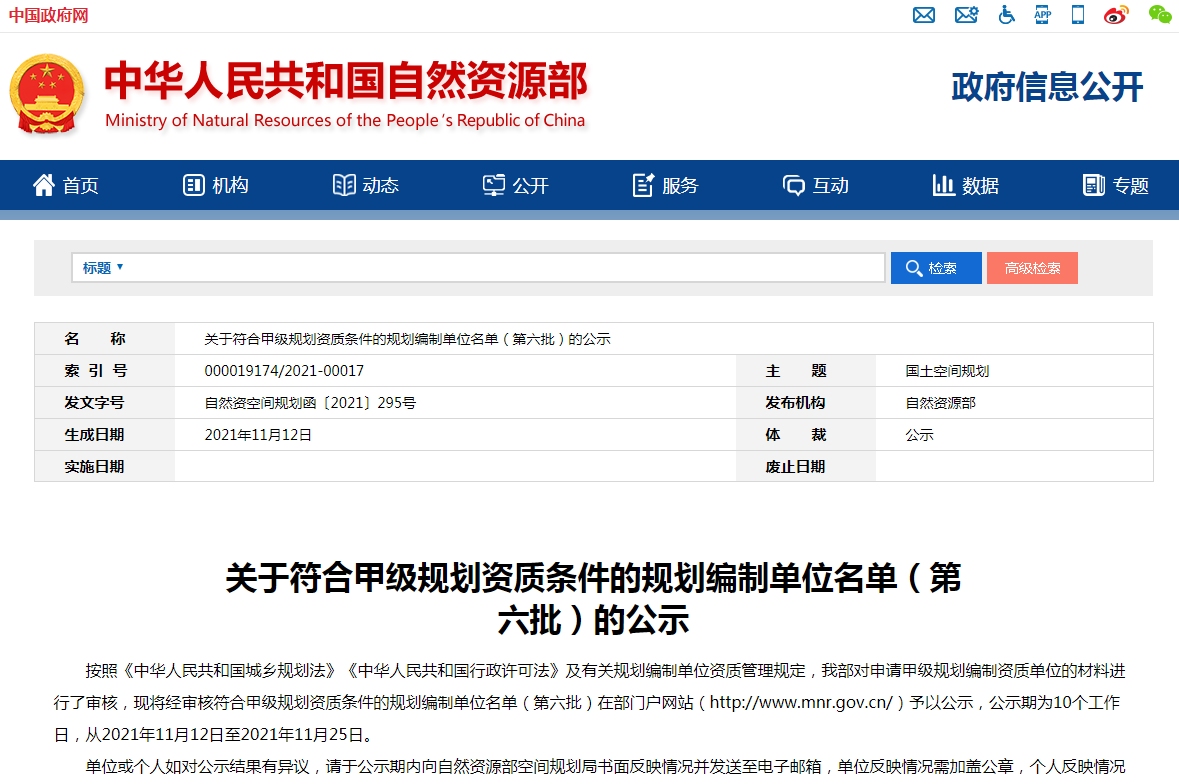Go to the 首页 home menu
1179x784 pixels.
point(66,185)
